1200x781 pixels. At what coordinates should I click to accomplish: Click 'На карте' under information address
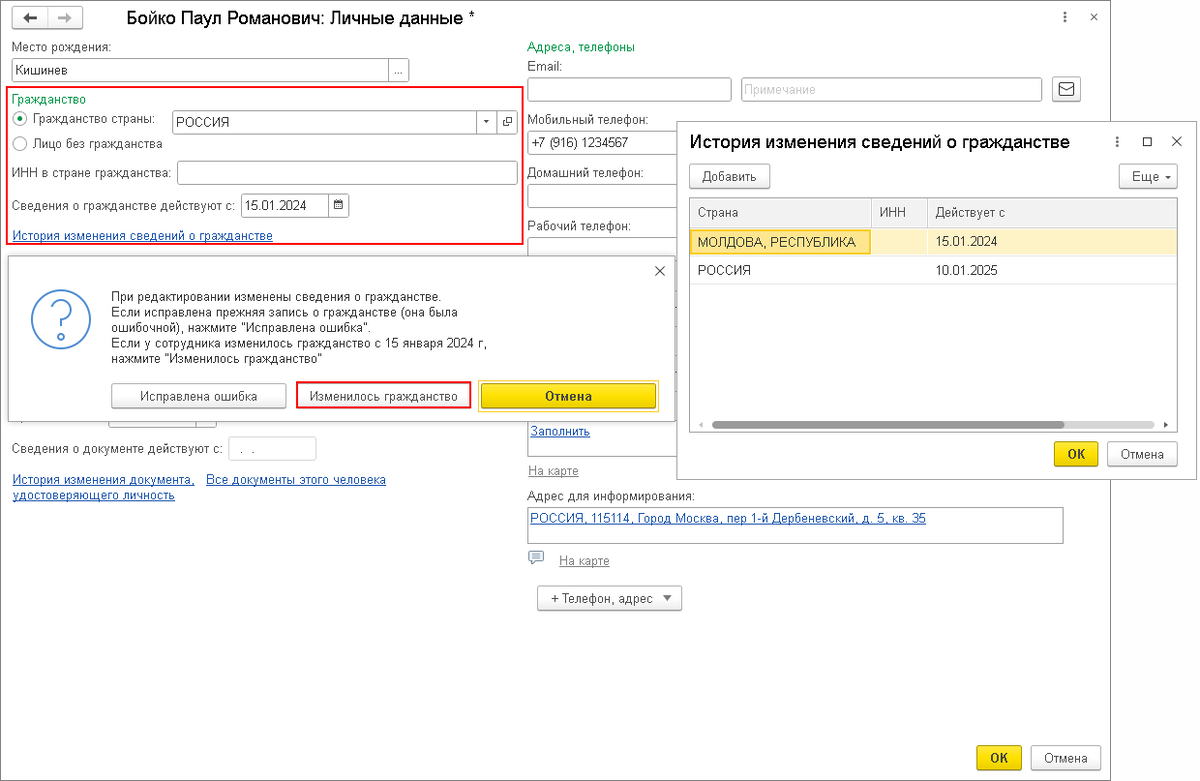coord(584,561)
